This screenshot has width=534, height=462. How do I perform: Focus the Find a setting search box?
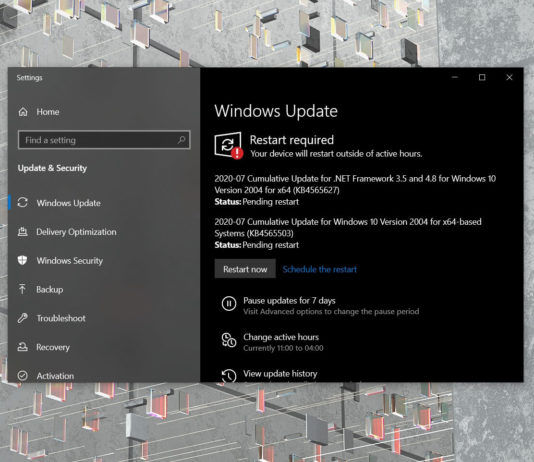click(104, 140)
